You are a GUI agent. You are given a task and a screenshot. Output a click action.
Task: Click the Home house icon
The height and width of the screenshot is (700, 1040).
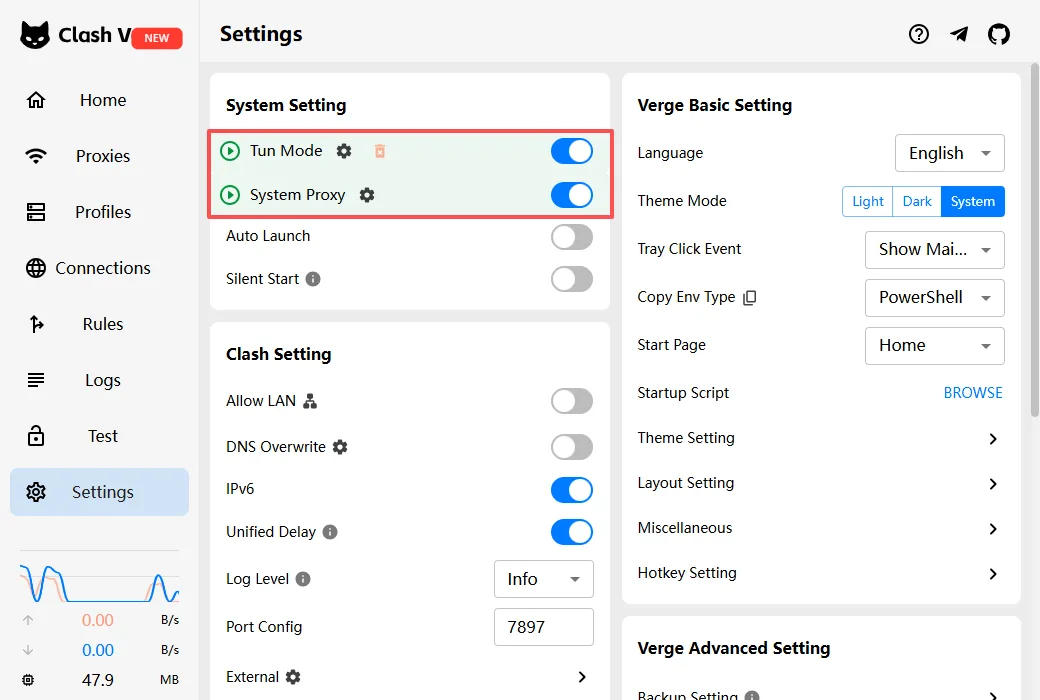click(36, 100)
